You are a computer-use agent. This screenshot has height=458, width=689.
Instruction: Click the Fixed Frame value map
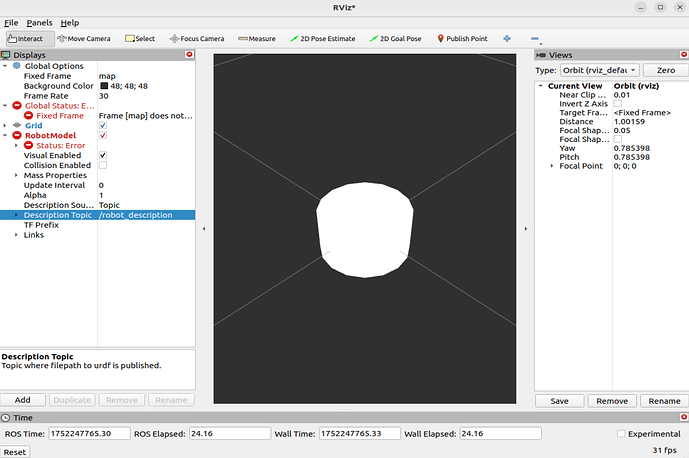(x=107, y=76)
